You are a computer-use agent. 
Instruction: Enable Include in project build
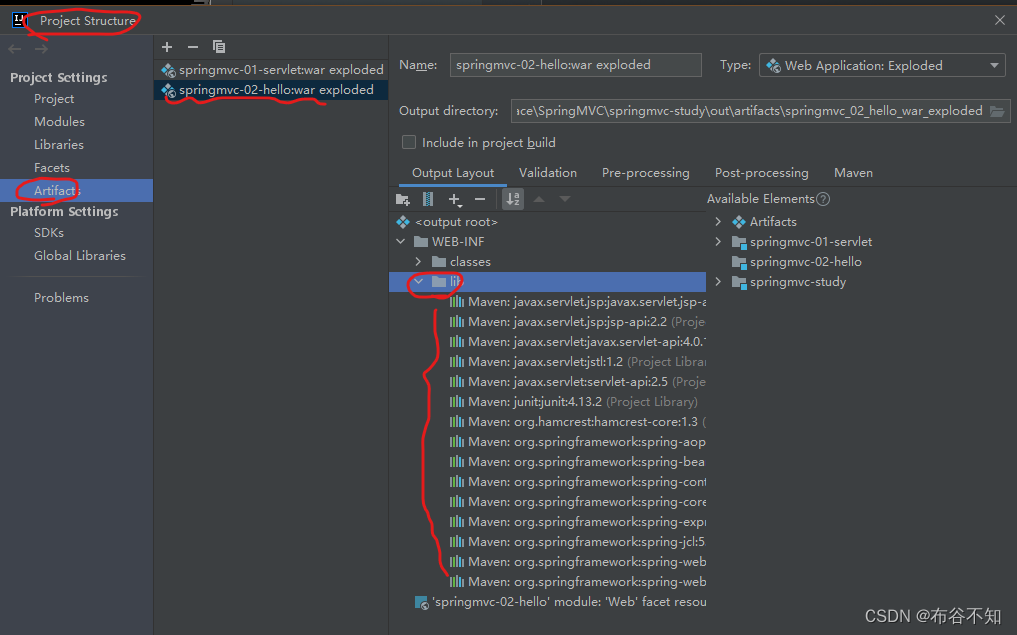409,142
